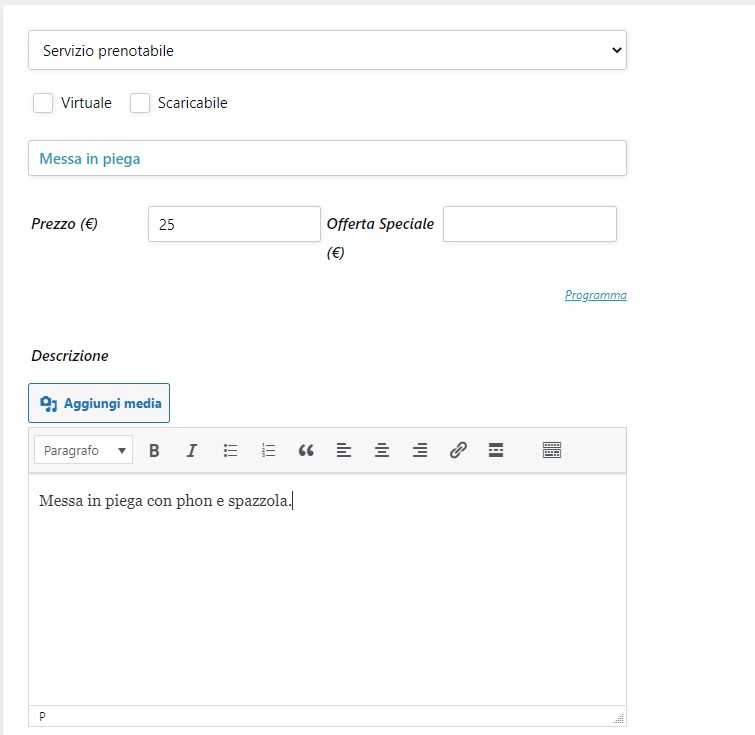
Task: Expand the Paragrafo format dropdown
Action: coord(83,451)
